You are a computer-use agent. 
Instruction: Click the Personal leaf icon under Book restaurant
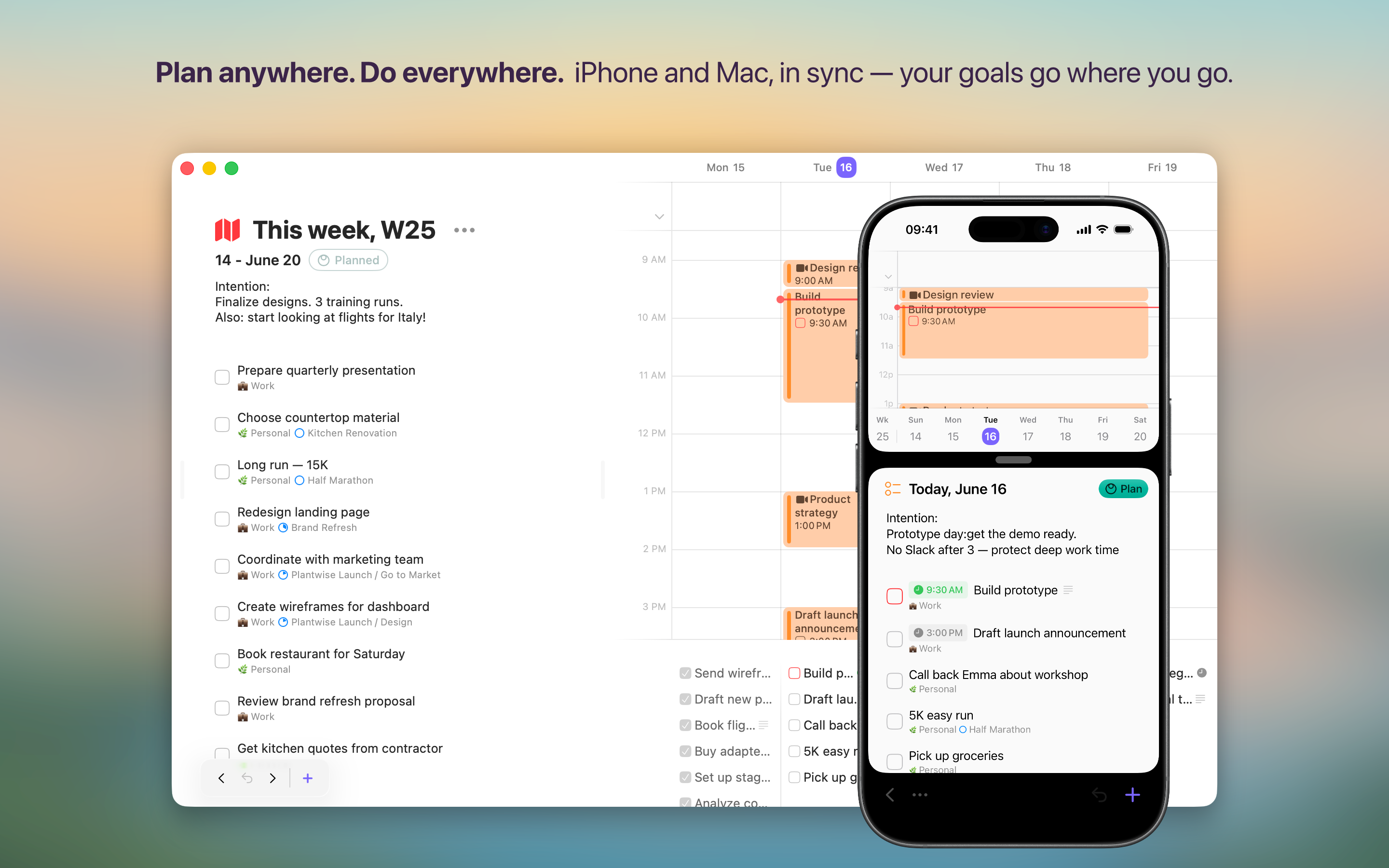click(243, 669)
